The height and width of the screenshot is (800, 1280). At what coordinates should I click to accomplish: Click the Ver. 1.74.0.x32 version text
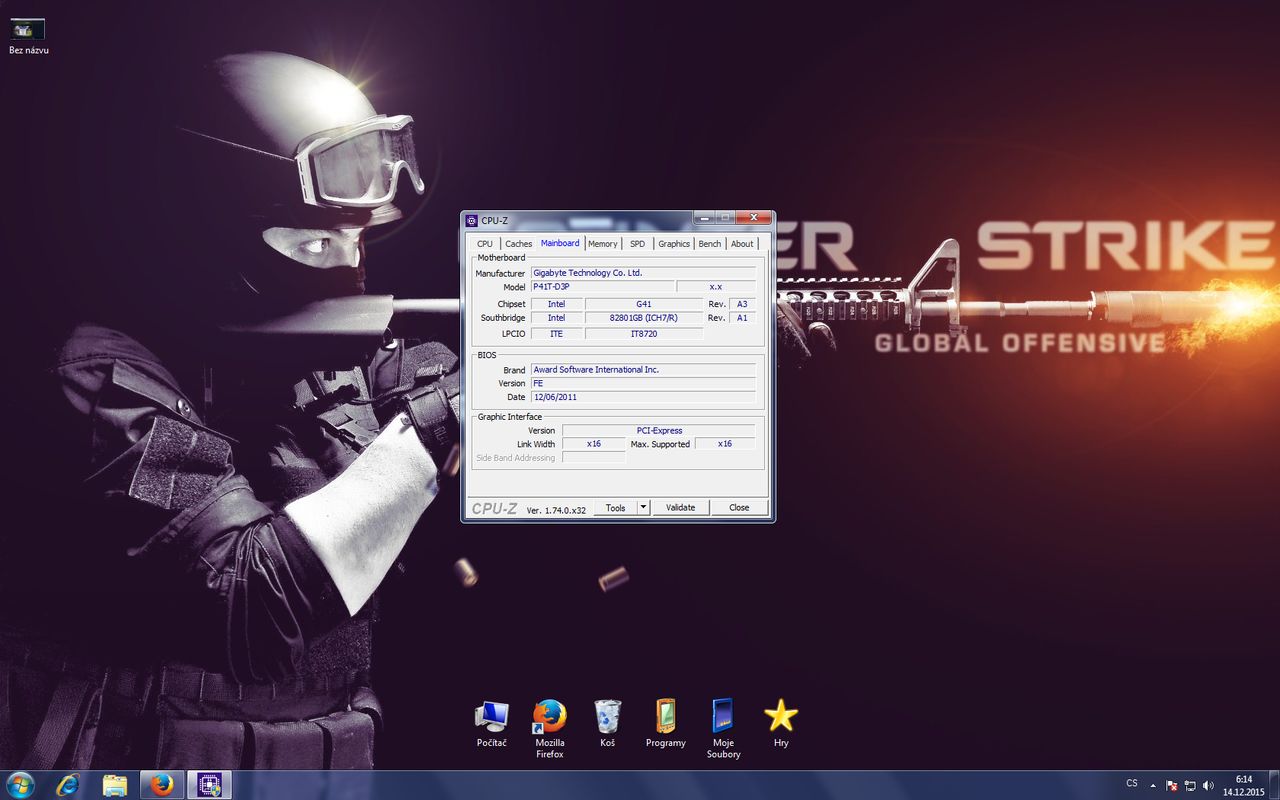point(556,509)
